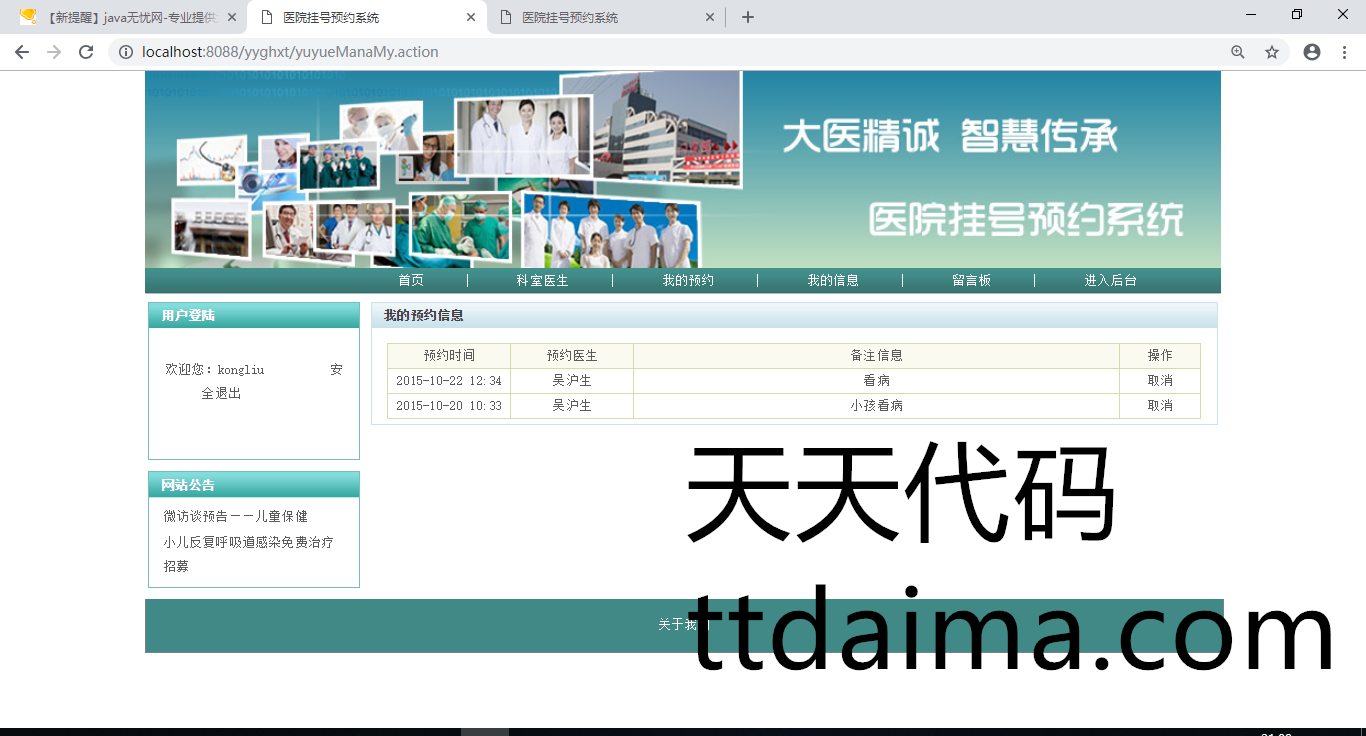Click the browser back arrow
1366x736 pixels.
pos(22,52)
